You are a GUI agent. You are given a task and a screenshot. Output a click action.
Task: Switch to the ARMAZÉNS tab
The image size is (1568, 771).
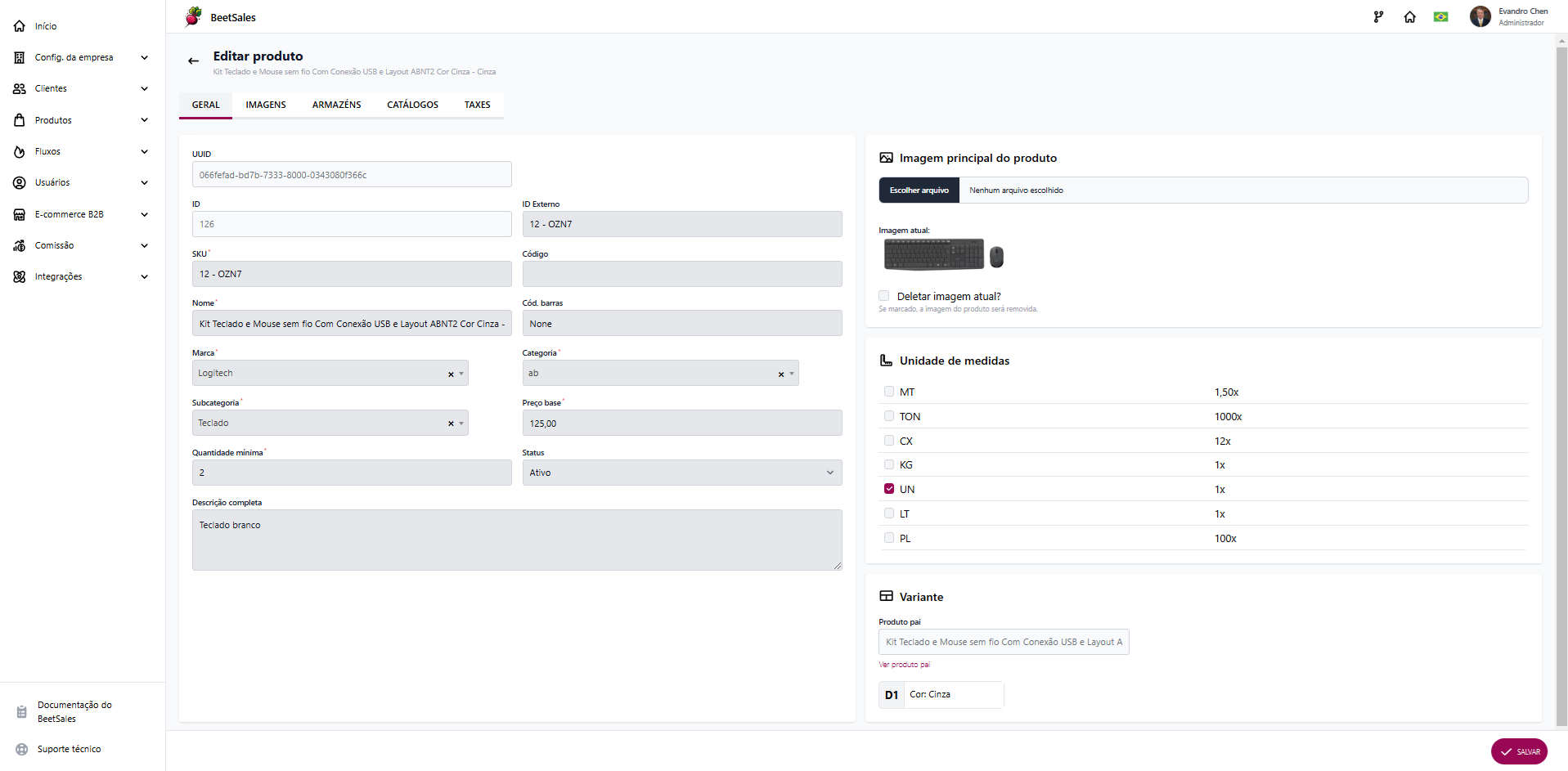pyautogui.click(x=336, y=105)
